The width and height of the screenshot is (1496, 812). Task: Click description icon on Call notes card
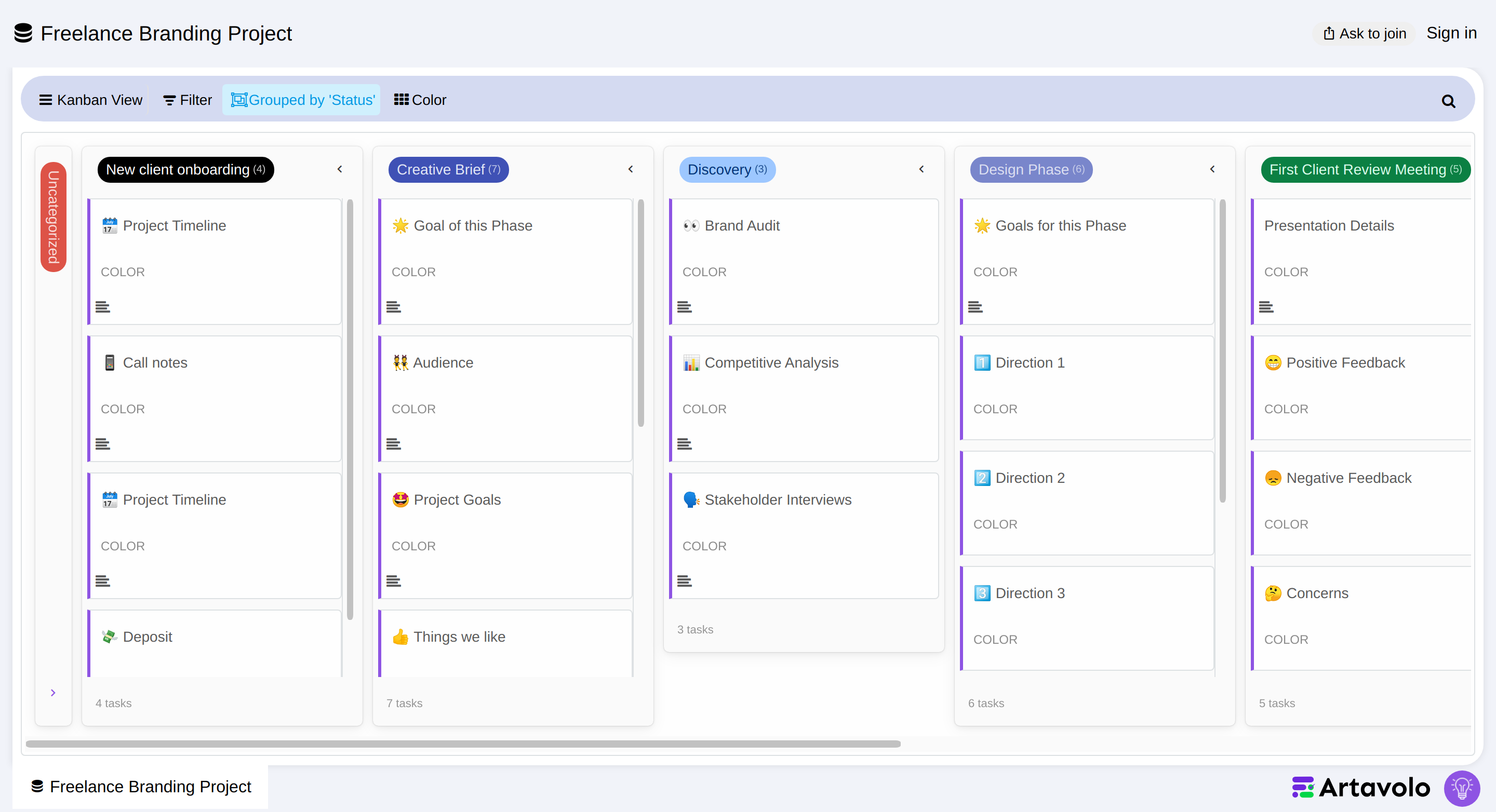pos(103,443)
